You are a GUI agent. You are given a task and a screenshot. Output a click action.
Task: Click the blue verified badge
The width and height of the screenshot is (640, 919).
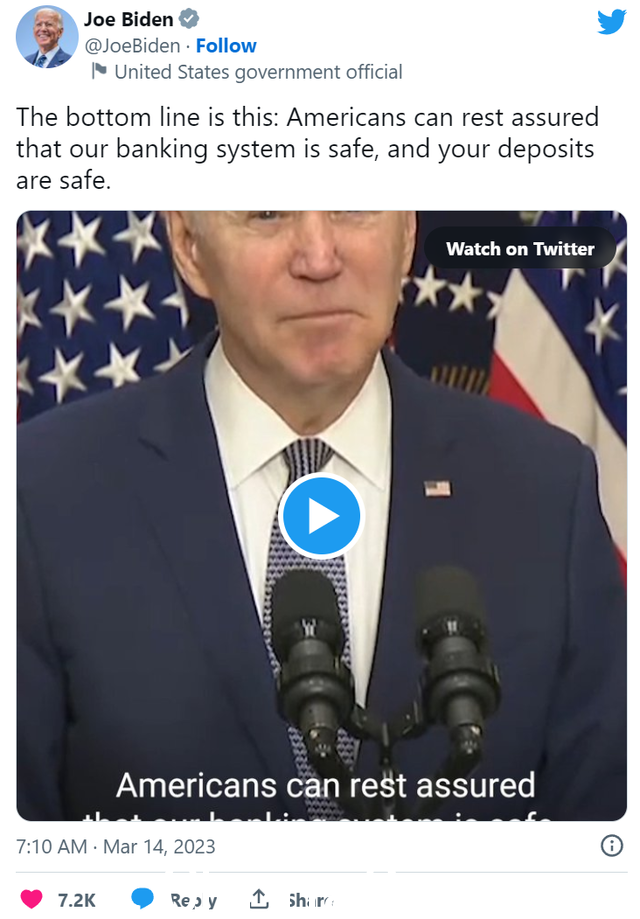(x=188, y=19)
